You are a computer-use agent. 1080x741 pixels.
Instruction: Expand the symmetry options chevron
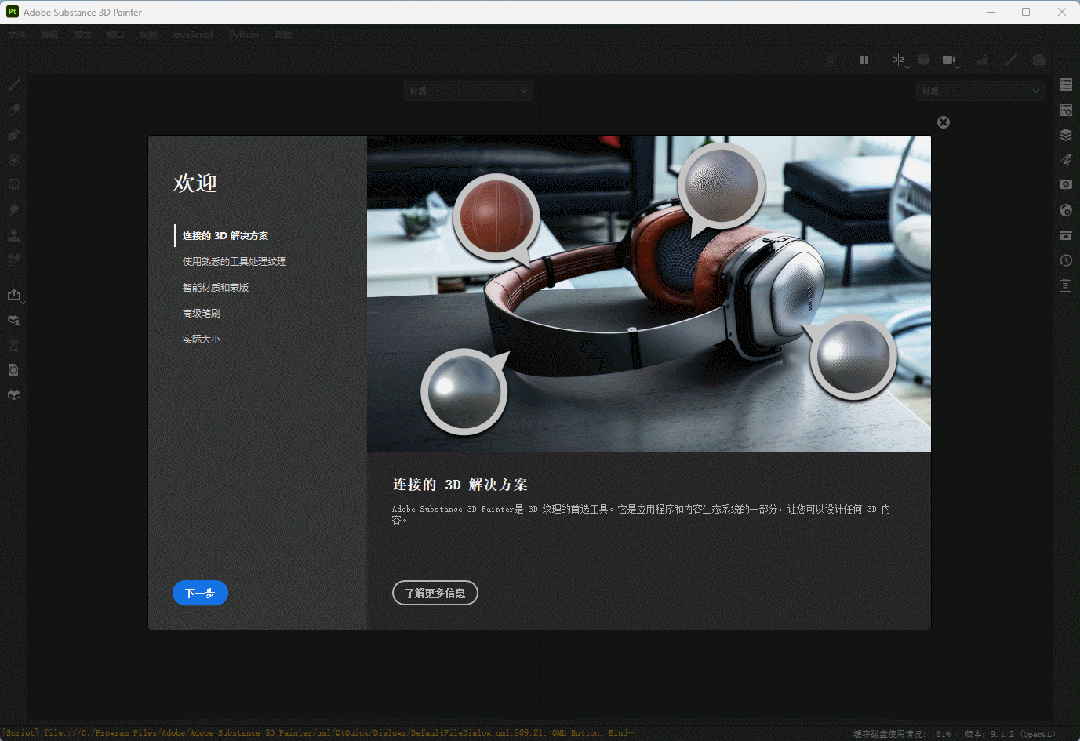click(x=907, y=67)
